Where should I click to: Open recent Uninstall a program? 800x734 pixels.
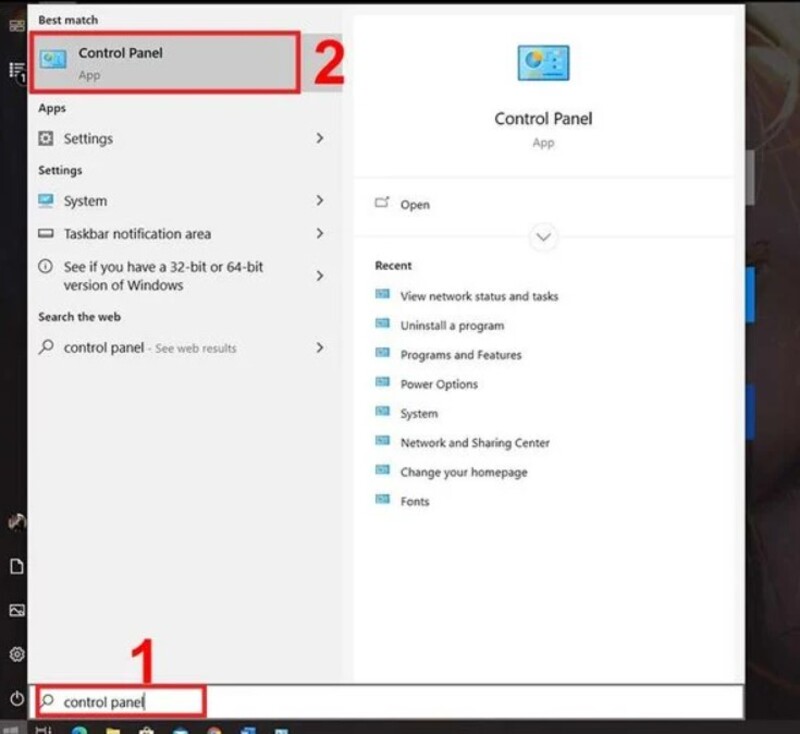(x=452, y=325)
